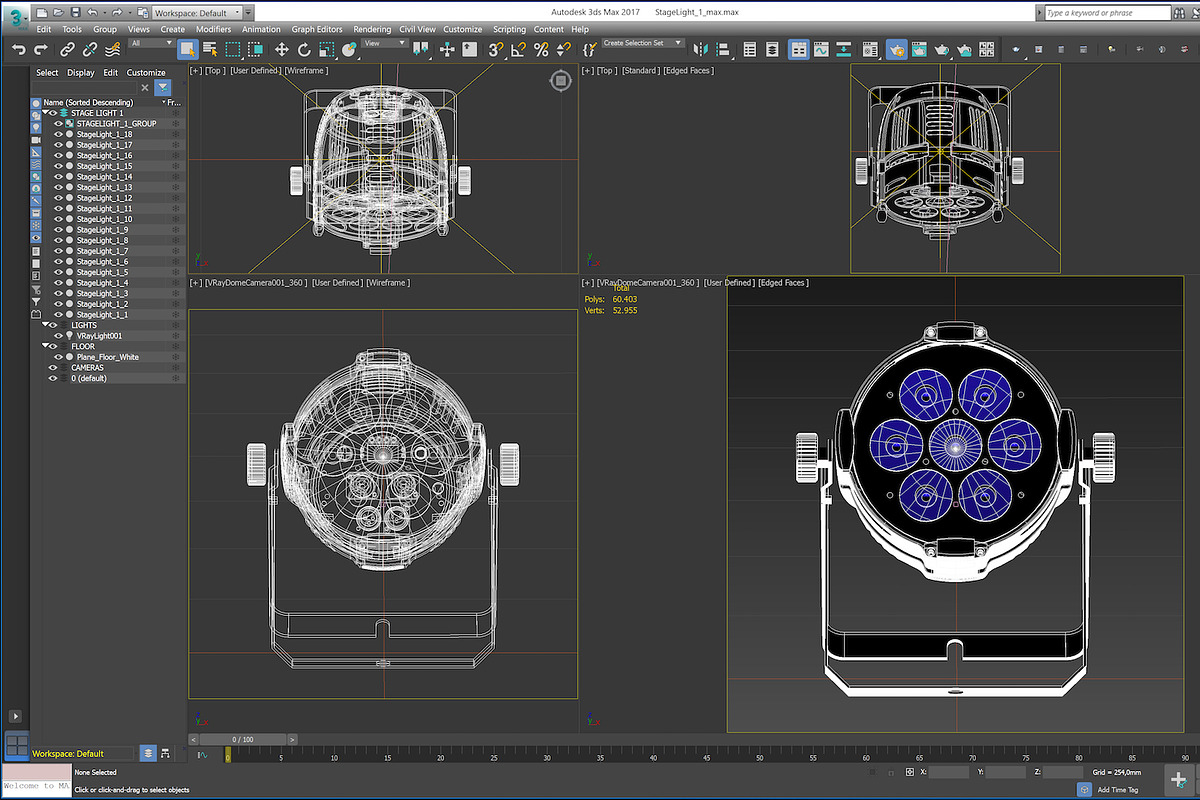This screenshot has height=800, width=1200.
Task: Toggle the Percent Snap button
Action: coord(541,49)
